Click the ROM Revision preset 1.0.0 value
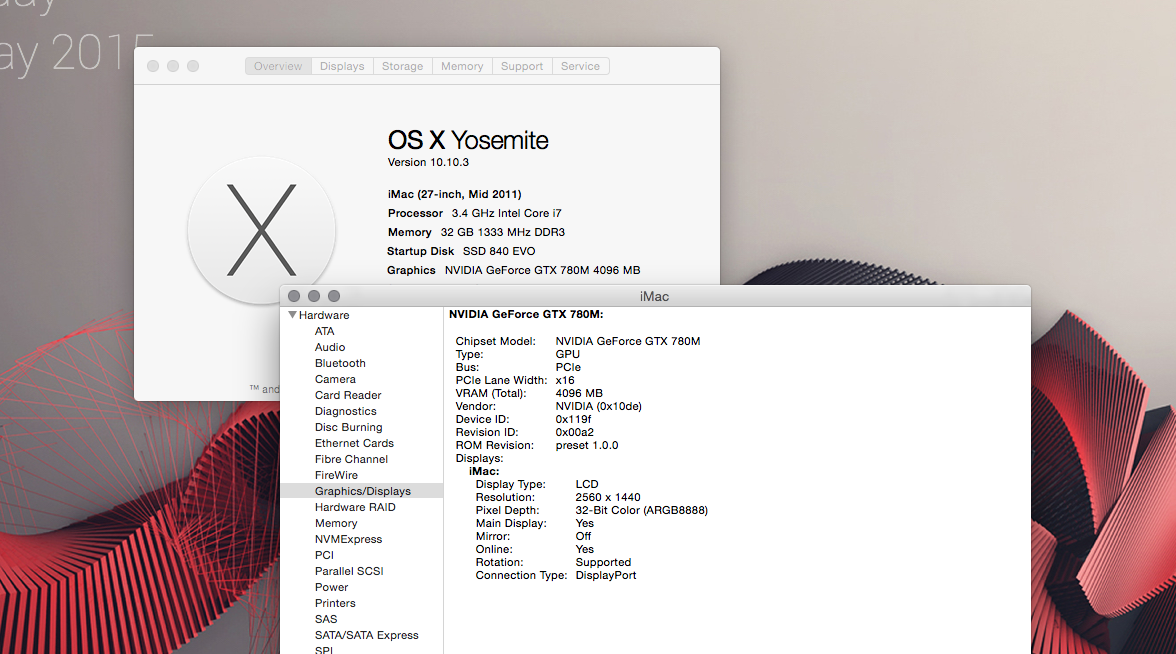Screen dimensions: 1176x654 (586, 446)
